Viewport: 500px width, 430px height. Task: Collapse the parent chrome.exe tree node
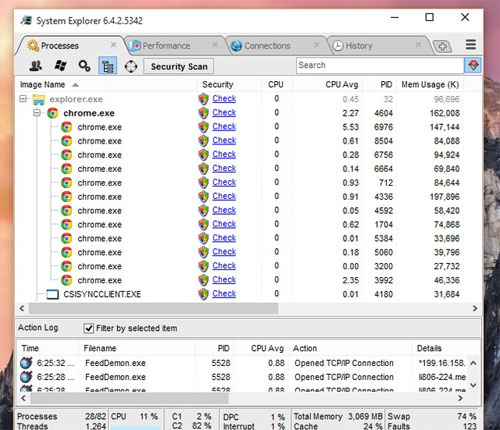pos(37,113)
